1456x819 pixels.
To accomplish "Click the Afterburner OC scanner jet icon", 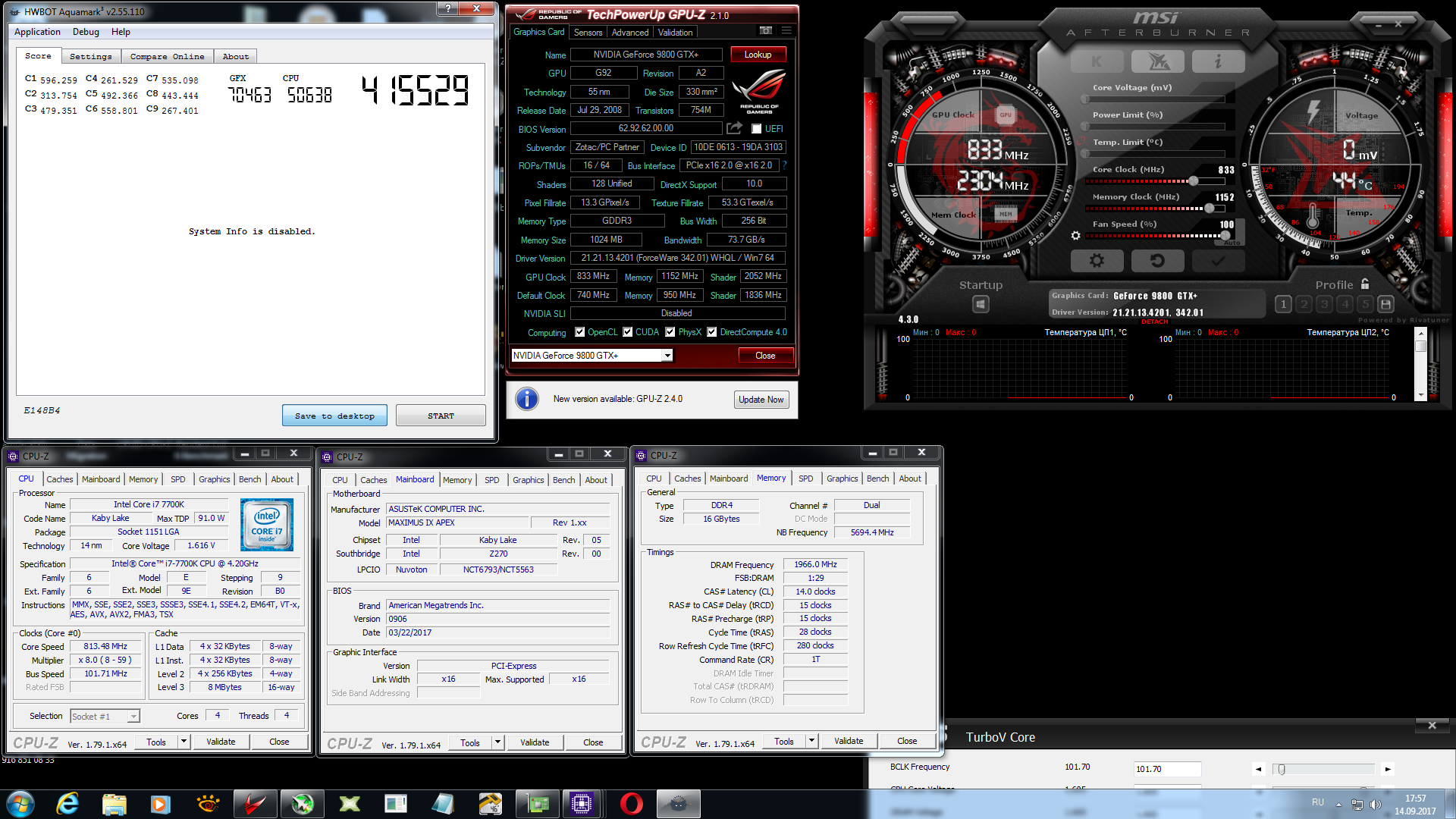I will point(1158,61).
